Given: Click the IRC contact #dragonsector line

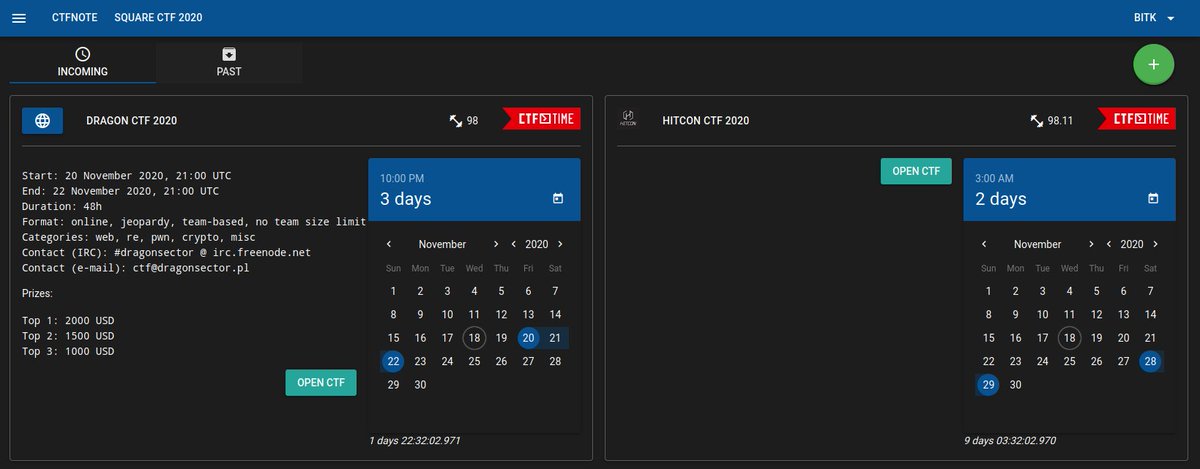Looking at the screenshot, I should [x=166, y=253].
